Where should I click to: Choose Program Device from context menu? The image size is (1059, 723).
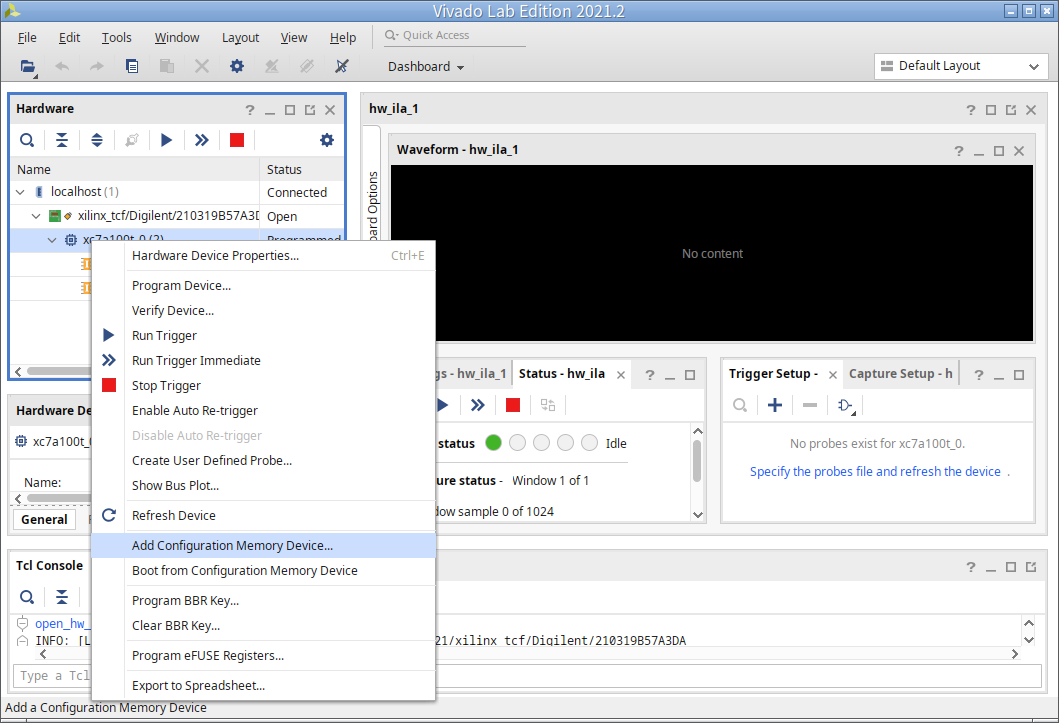[181, 285]
